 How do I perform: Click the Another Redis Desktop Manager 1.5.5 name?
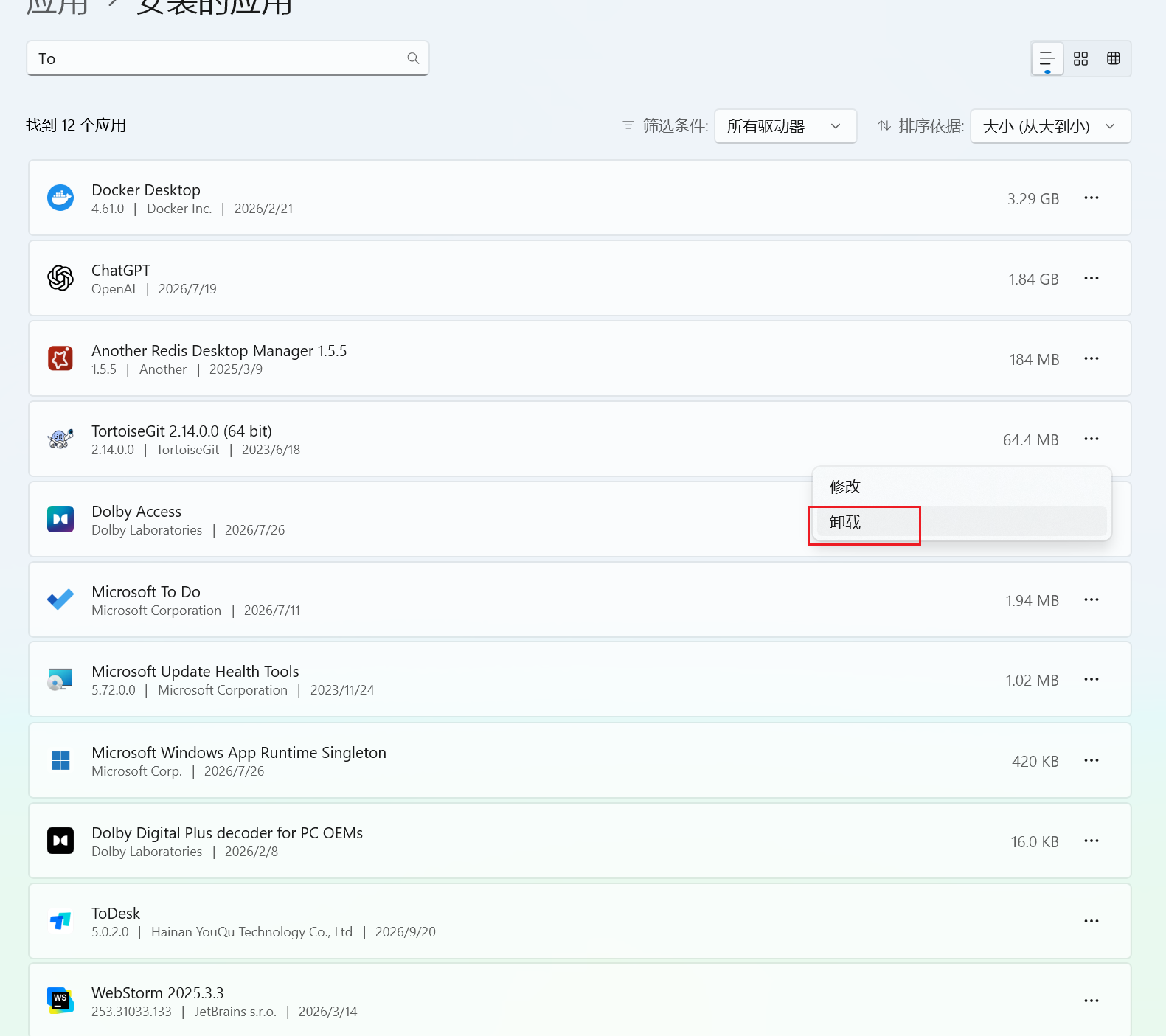(219, 350)
